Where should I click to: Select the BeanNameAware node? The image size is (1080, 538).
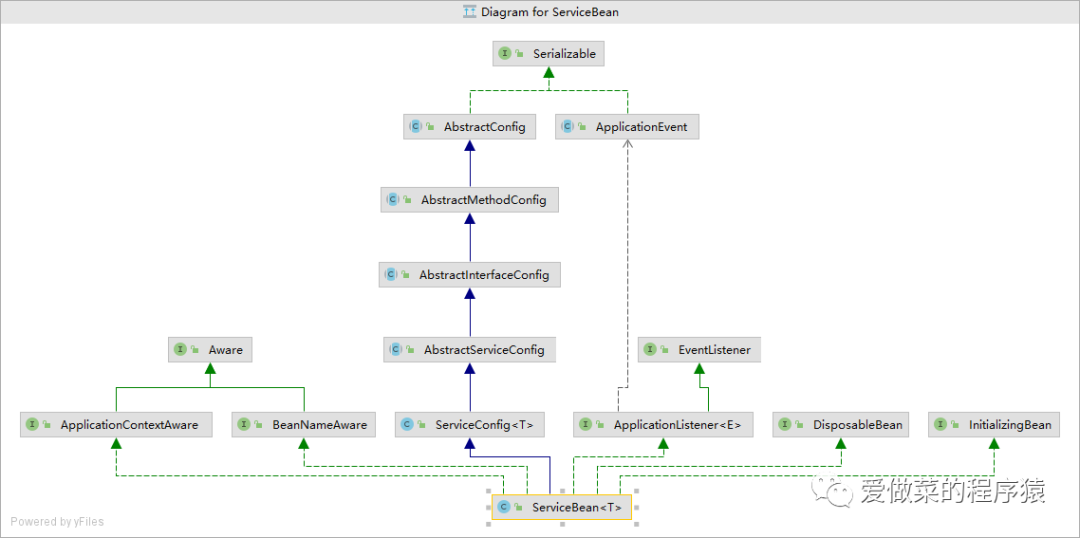(x=304, y=425)
